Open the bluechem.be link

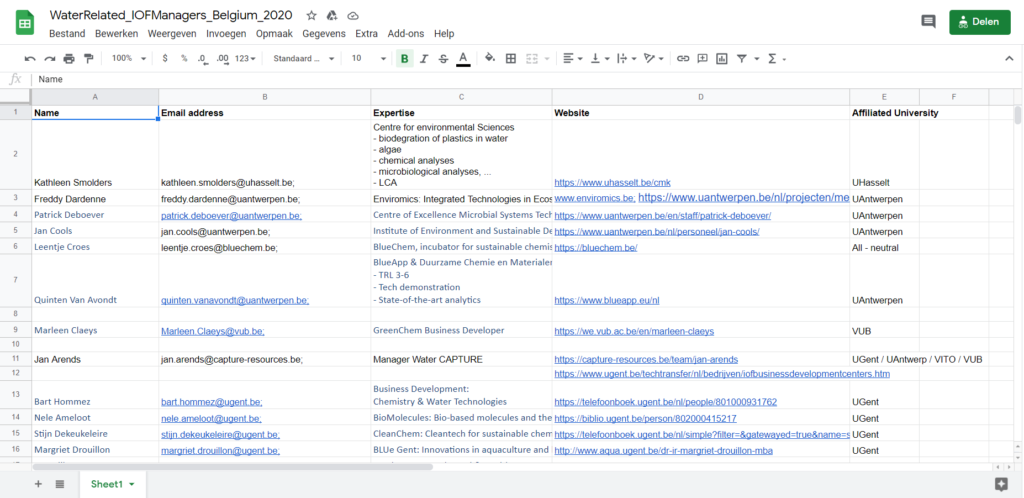[x=596, y=247]
